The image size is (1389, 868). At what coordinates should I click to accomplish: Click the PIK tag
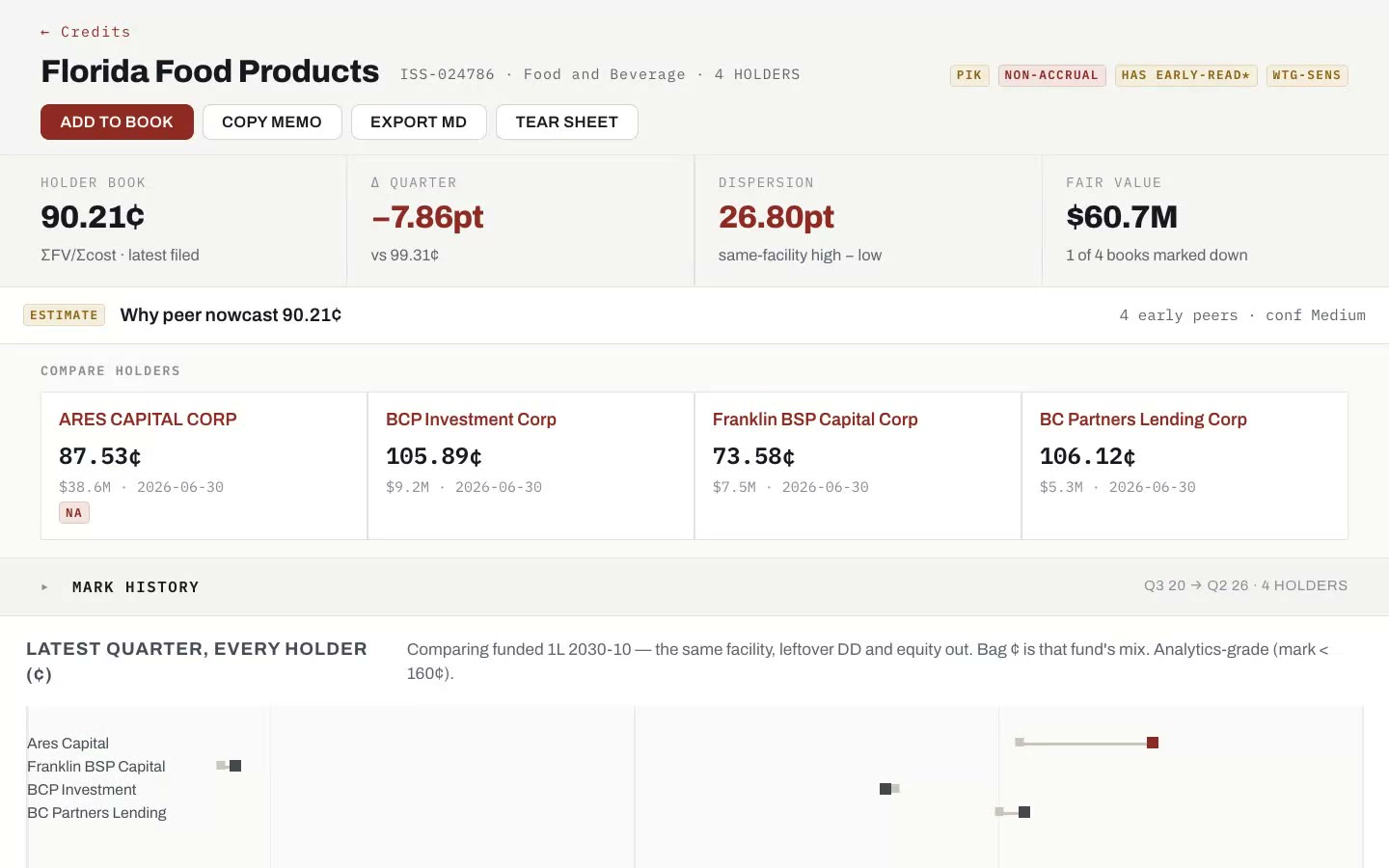pos(969,75)
